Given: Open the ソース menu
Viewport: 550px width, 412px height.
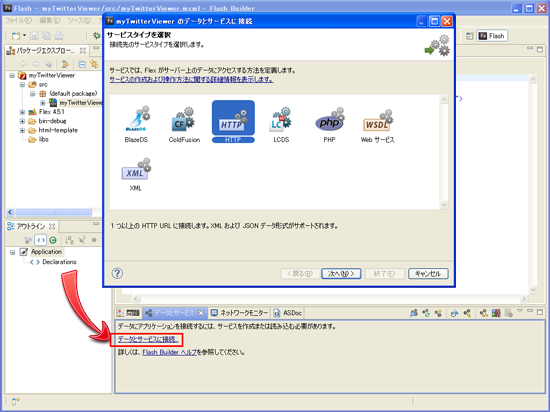Looking at the screenshot, I should pos(79,21).
